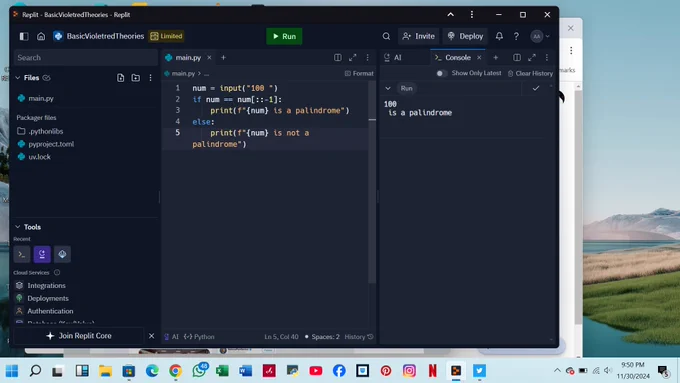Open the search magnifier in header
This screenshot has height=383, width=680.
(386, 36)
